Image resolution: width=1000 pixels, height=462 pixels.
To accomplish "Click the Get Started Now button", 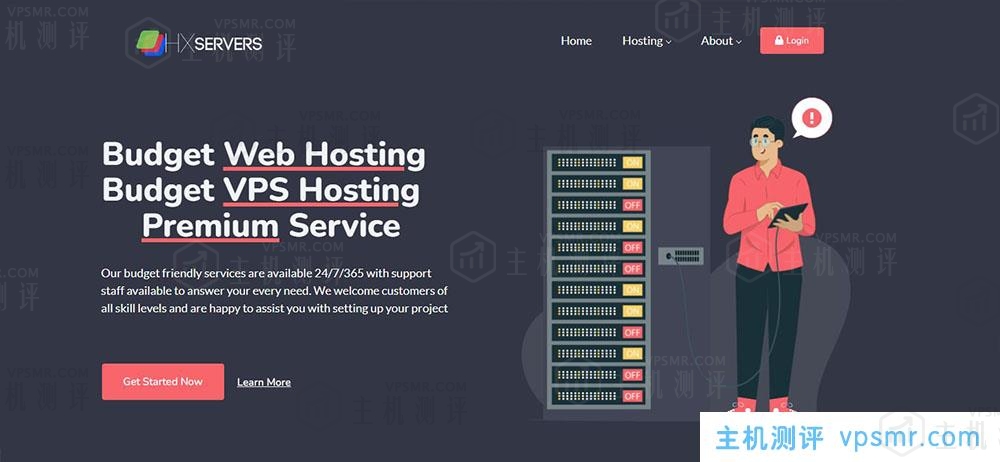I will pos(163,382).
